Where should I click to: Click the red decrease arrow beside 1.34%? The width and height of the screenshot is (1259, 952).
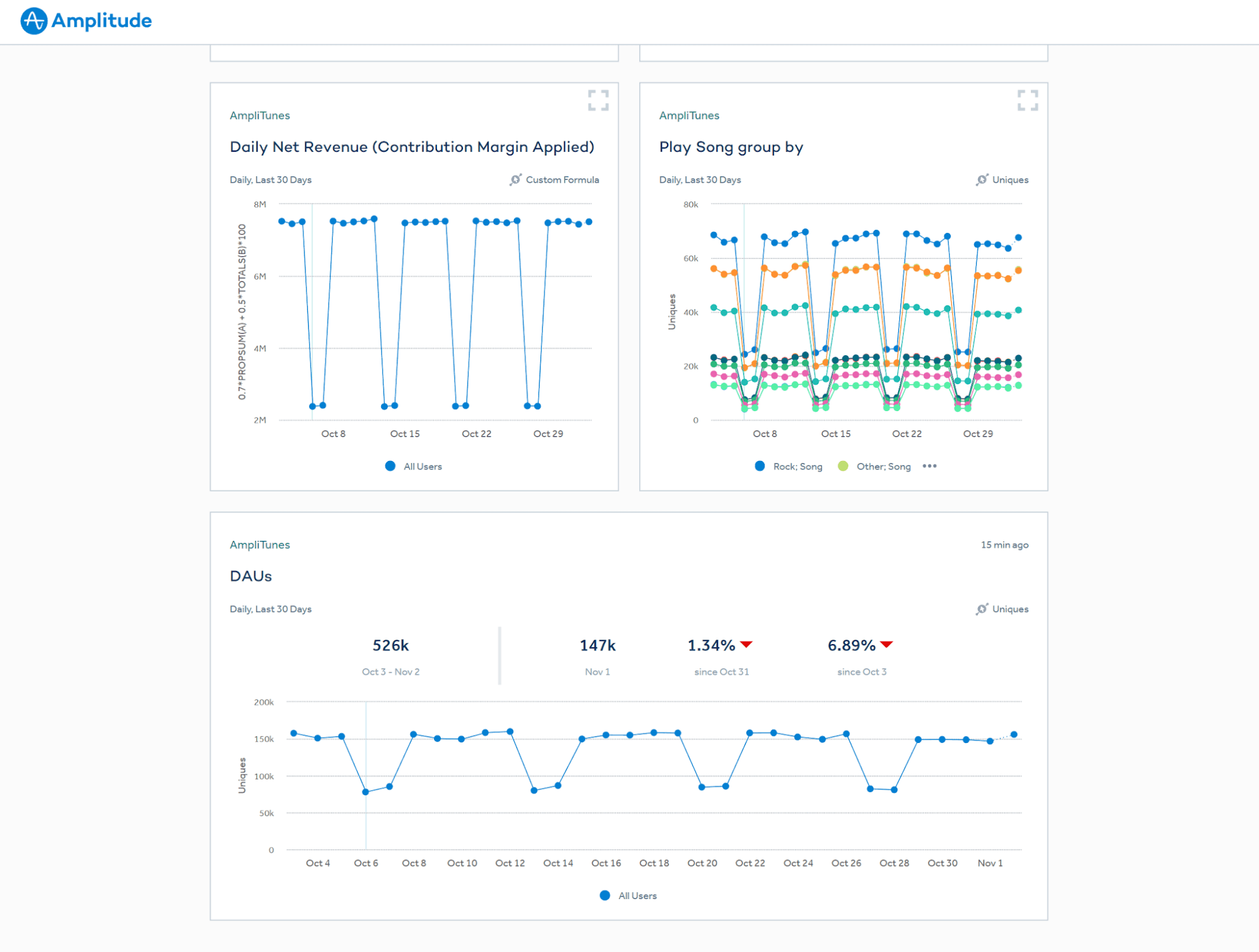(x=747, y=643)
